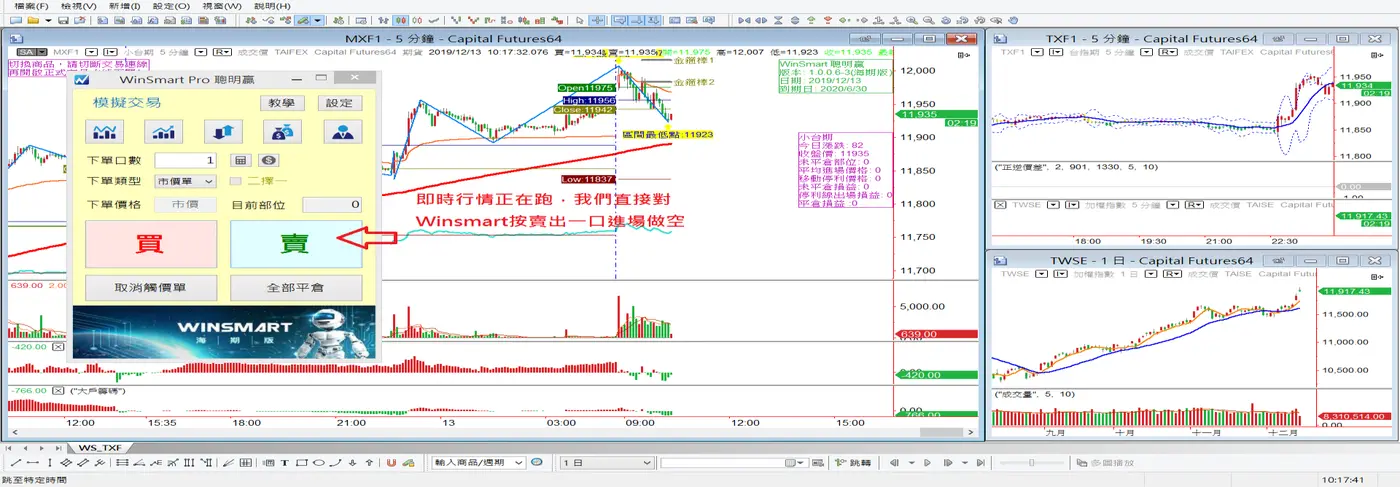Select the text T drawing tool
The width and height of the screenshot is (1400, 487).
pyautogui.click(x=284, y=462)
